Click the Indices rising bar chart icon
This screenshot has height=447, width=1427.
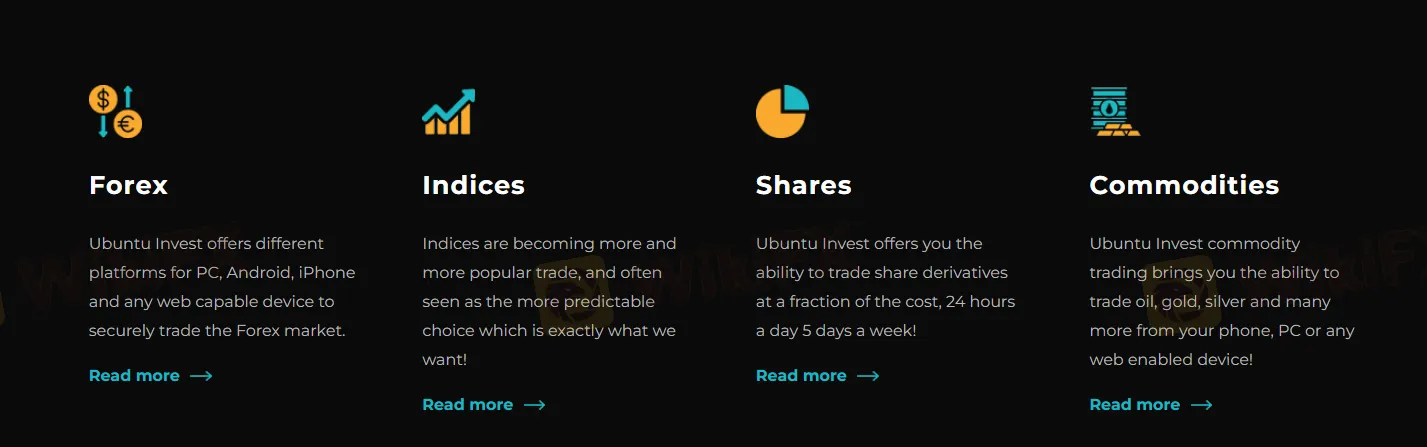point(448,112)
